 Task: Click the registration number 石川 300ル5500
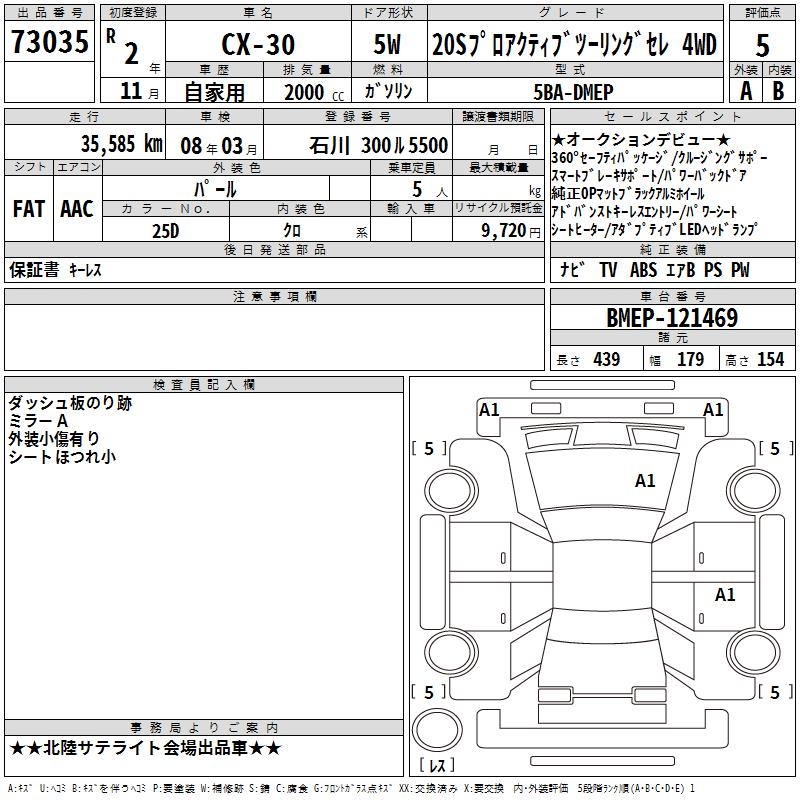pos(378,145)
